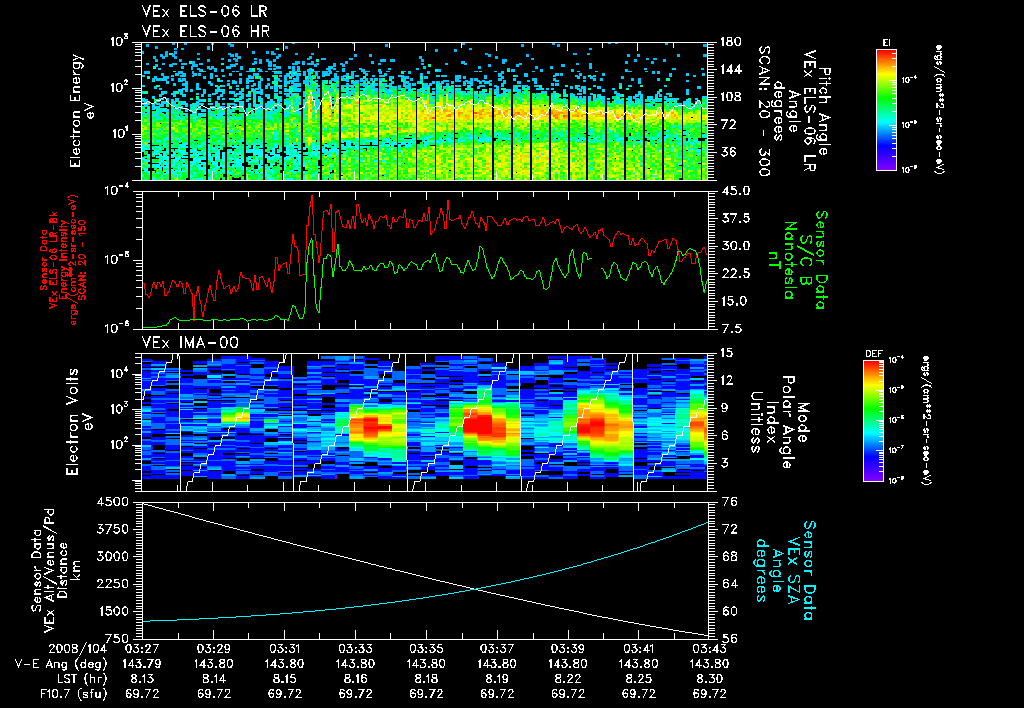The image size is (1024, 708).
Task: Click the 'Electron Volts eV' axis label
Action: coord(79,421)
